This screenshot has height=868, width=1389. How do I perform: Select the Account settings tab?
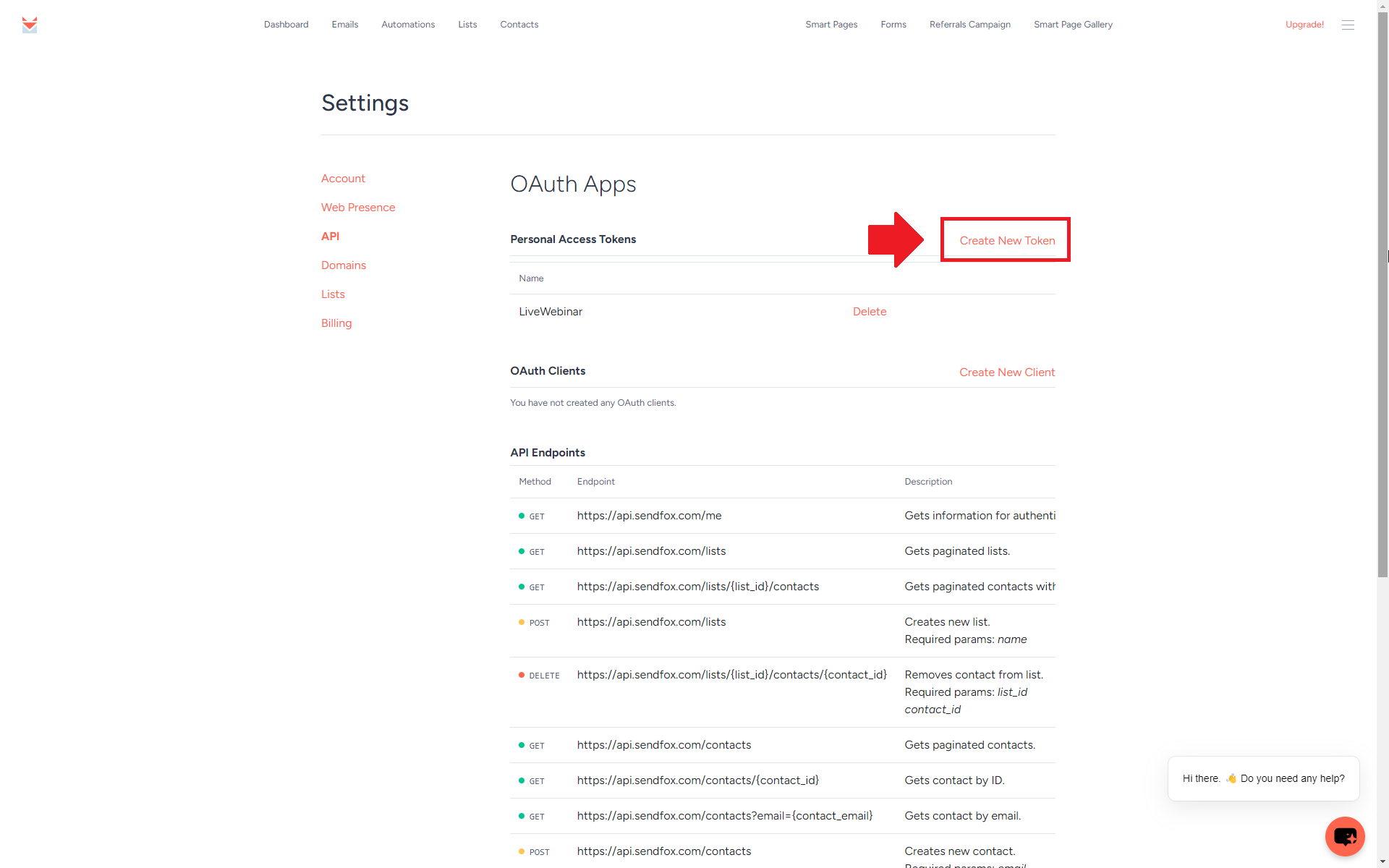pyautogui.click(x=343, y=179)
